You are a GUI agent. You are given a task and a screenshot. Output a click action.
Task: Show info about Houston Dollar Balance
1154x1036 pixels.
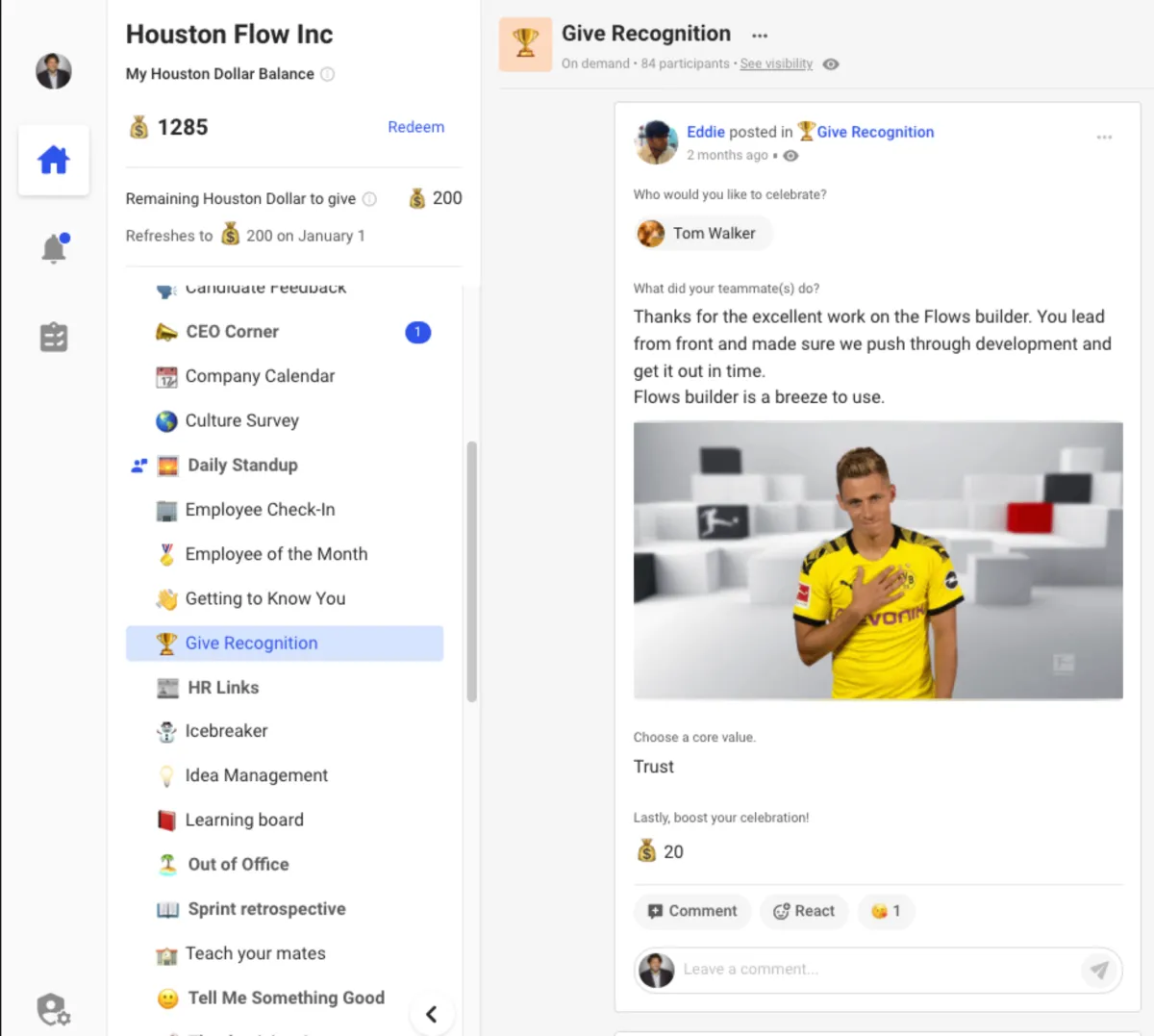328,74
